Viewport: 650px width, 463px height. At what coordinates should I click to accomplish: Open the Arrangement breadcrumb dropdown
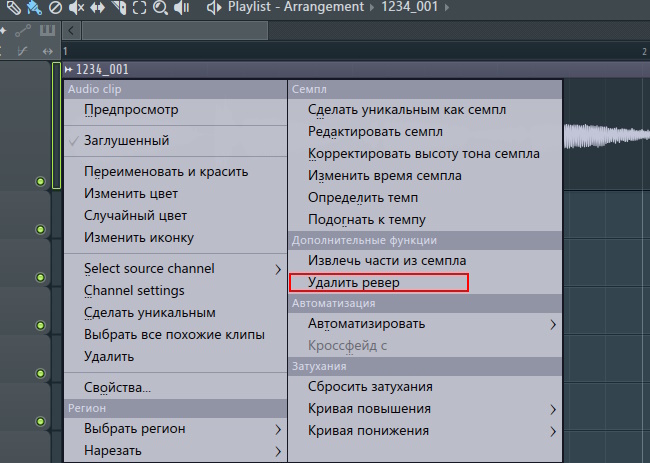click(324, 7)
